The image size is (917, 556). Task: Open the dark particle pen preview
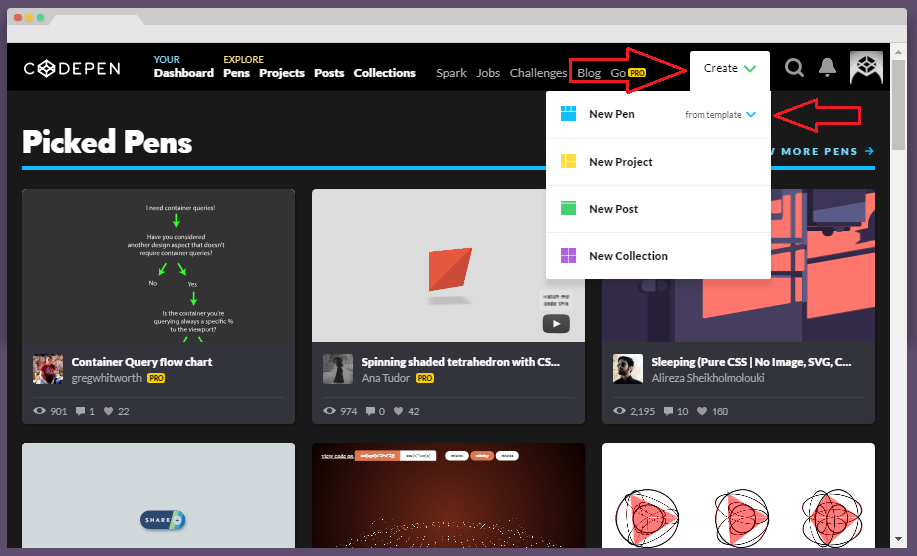(x=449, y=495)
